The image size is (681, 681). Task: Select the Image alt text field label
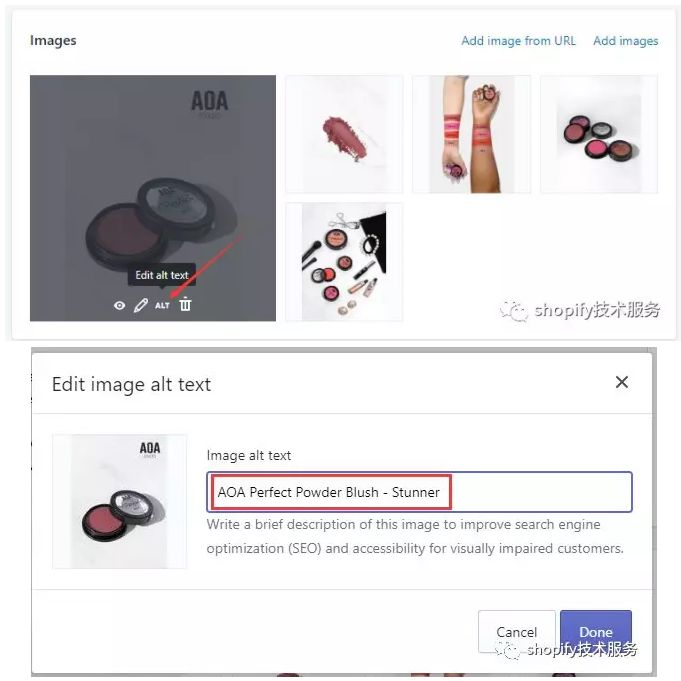249,455
